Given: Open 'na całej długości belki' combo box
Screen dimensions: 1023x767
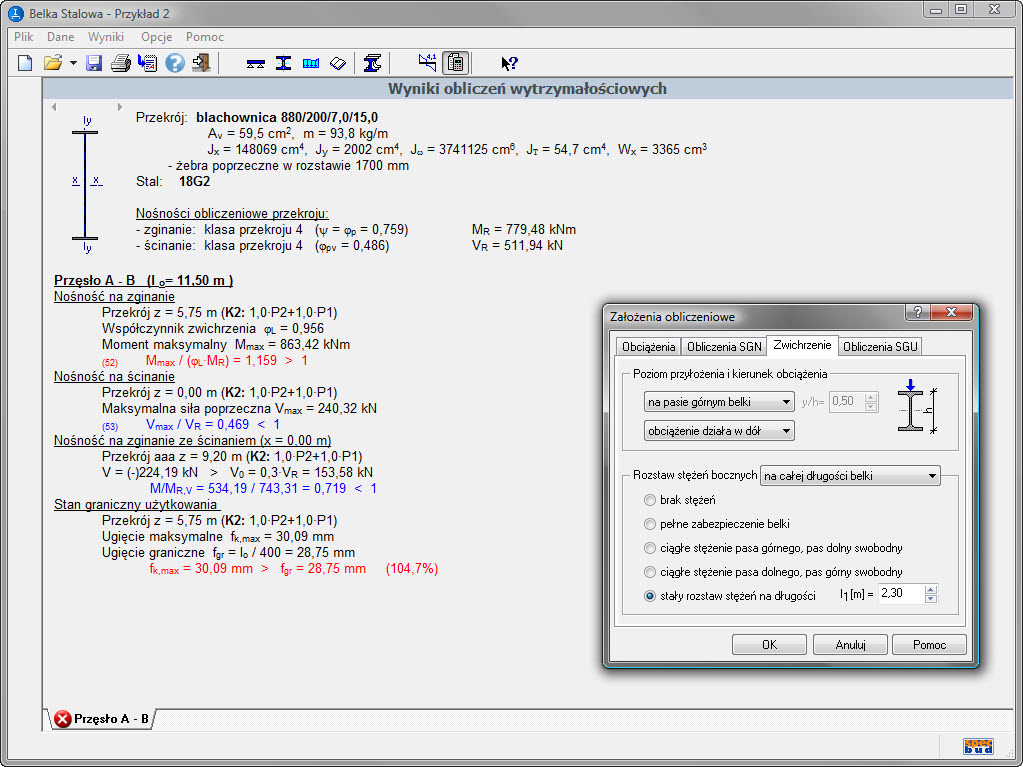Looking at the screenshot, I should click(x=850, y=476).
